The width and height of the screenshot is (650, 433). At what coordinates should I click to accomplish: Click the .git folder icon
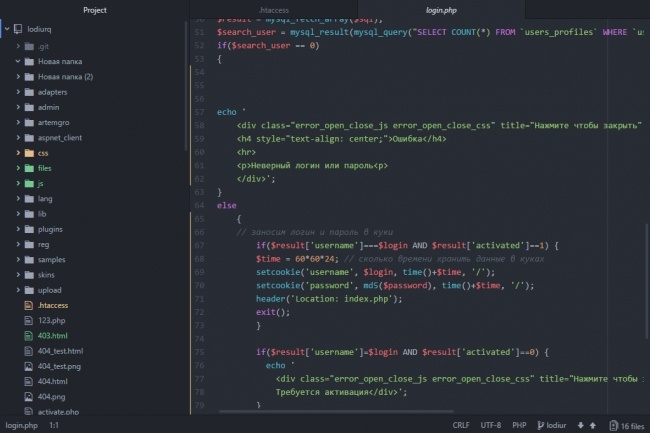coord(29,46)
